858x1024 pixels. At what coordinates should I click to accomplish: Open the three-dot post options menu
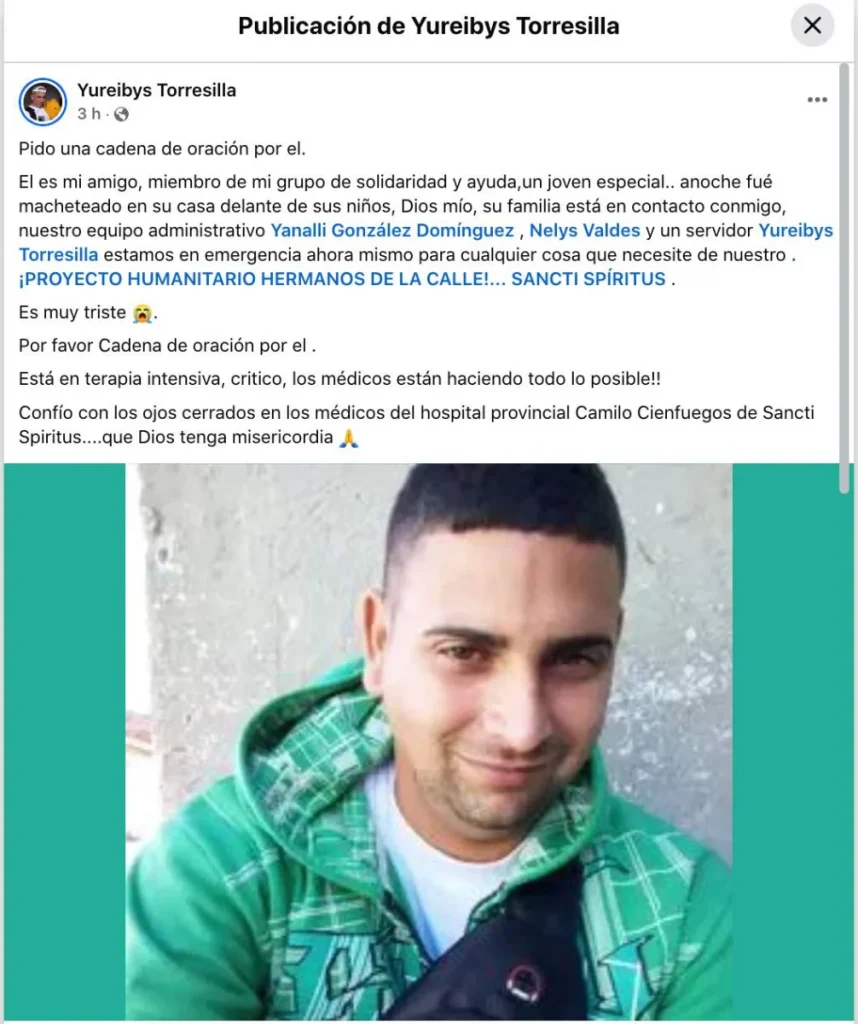pos(817,100)
